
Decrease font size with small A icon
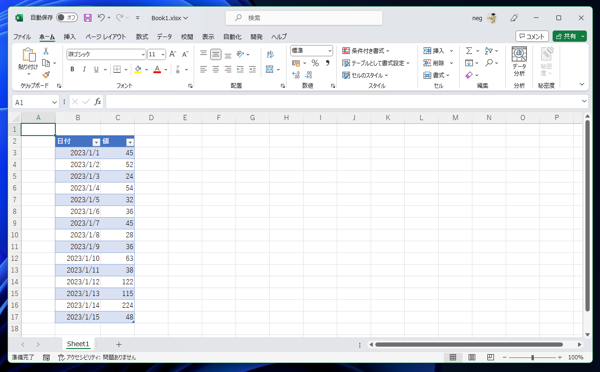pyautogui.click(x=185, y=54)
